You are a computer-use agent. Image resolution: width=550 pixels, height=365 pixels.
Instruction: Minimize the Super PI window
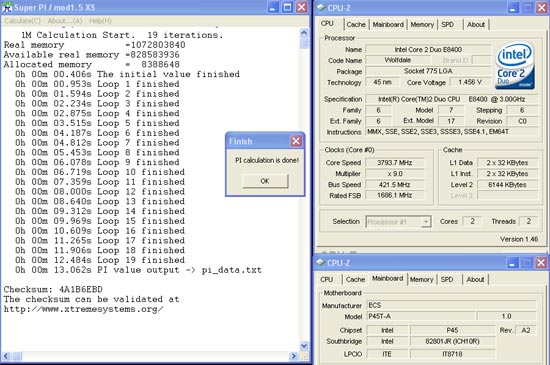273,7
